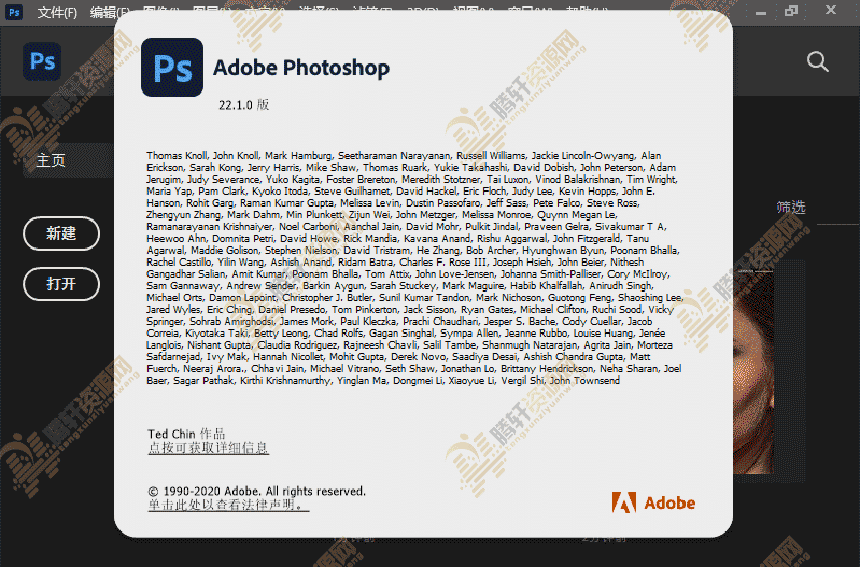The image size is (860, 567).
Task: Open the 选择(S) menu
Action: click(x=318, y=12)
